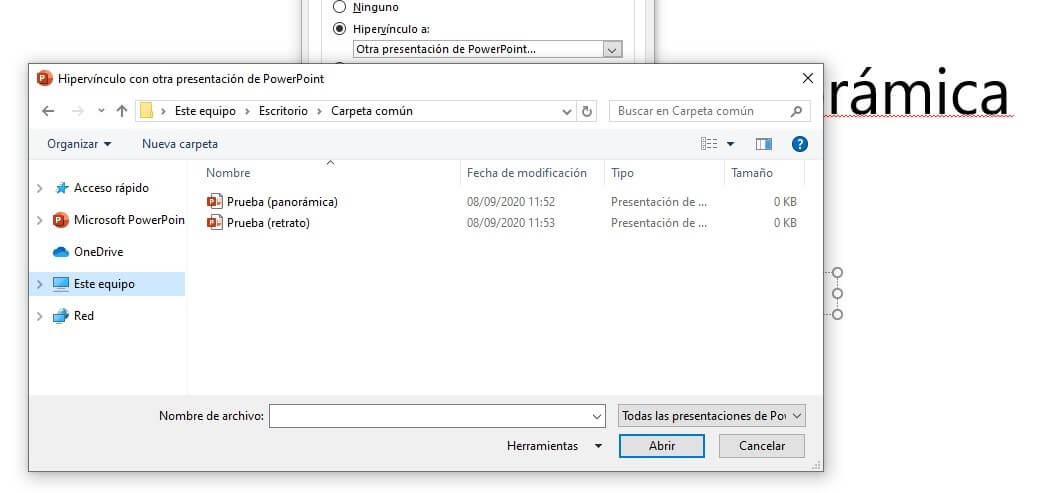
Task: Click date 08/09/2020 11:52
Action: coord(511,202)
